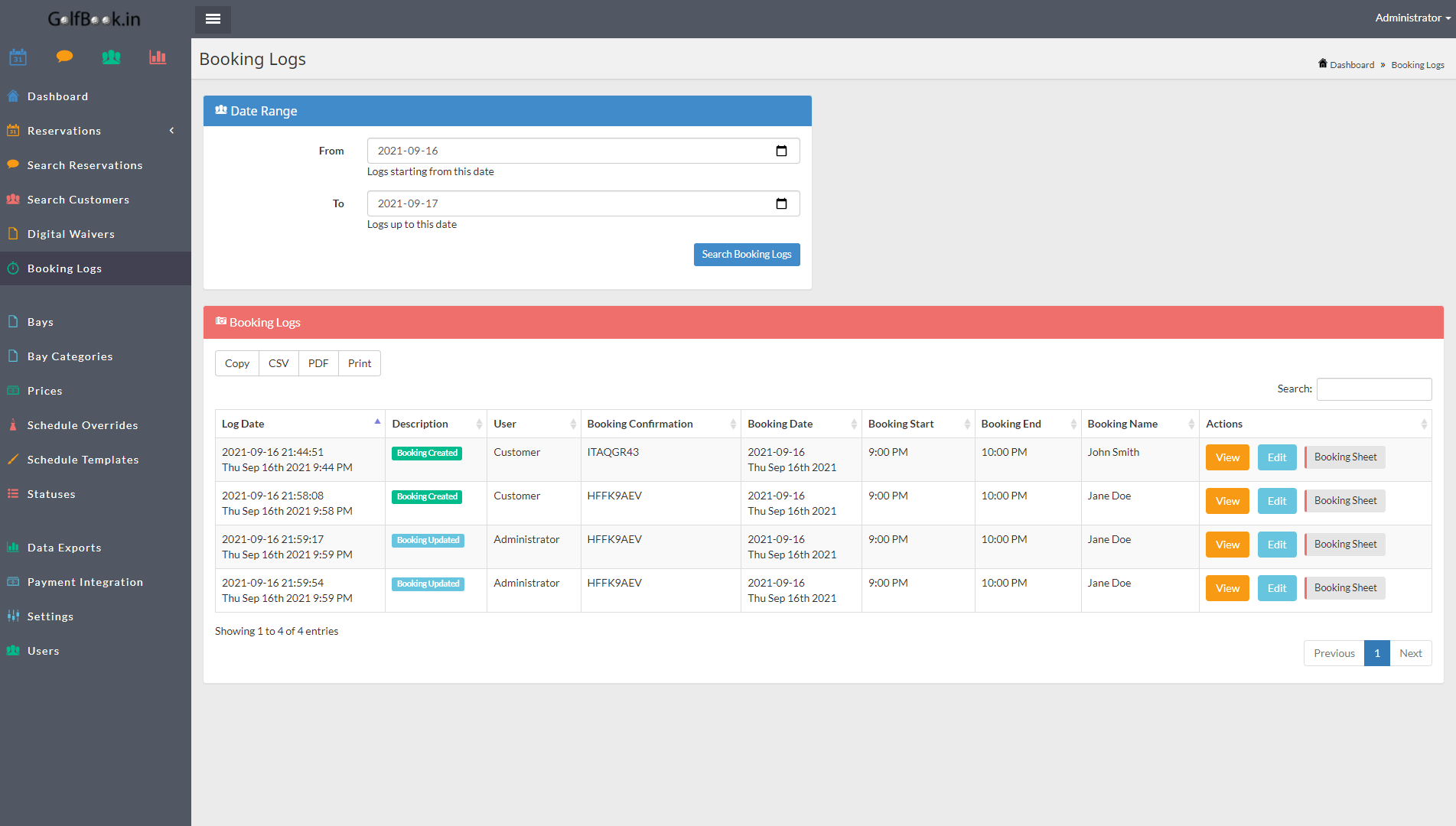The image size is (1456, 826).
Task: Click the green users group icon
Action: pyautogui.click(x=111, y=57)
